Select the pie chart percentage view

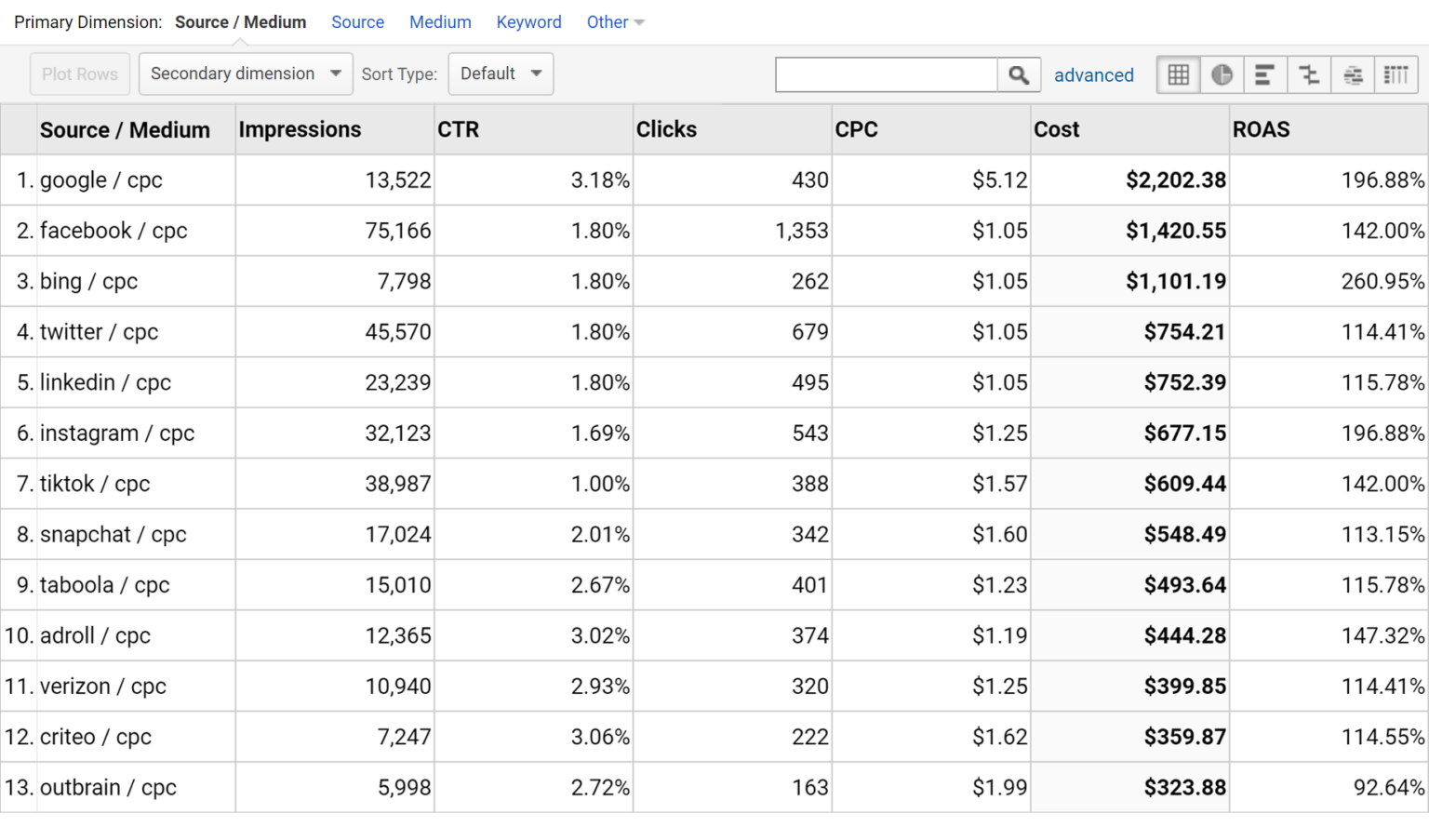point(1222,75)
